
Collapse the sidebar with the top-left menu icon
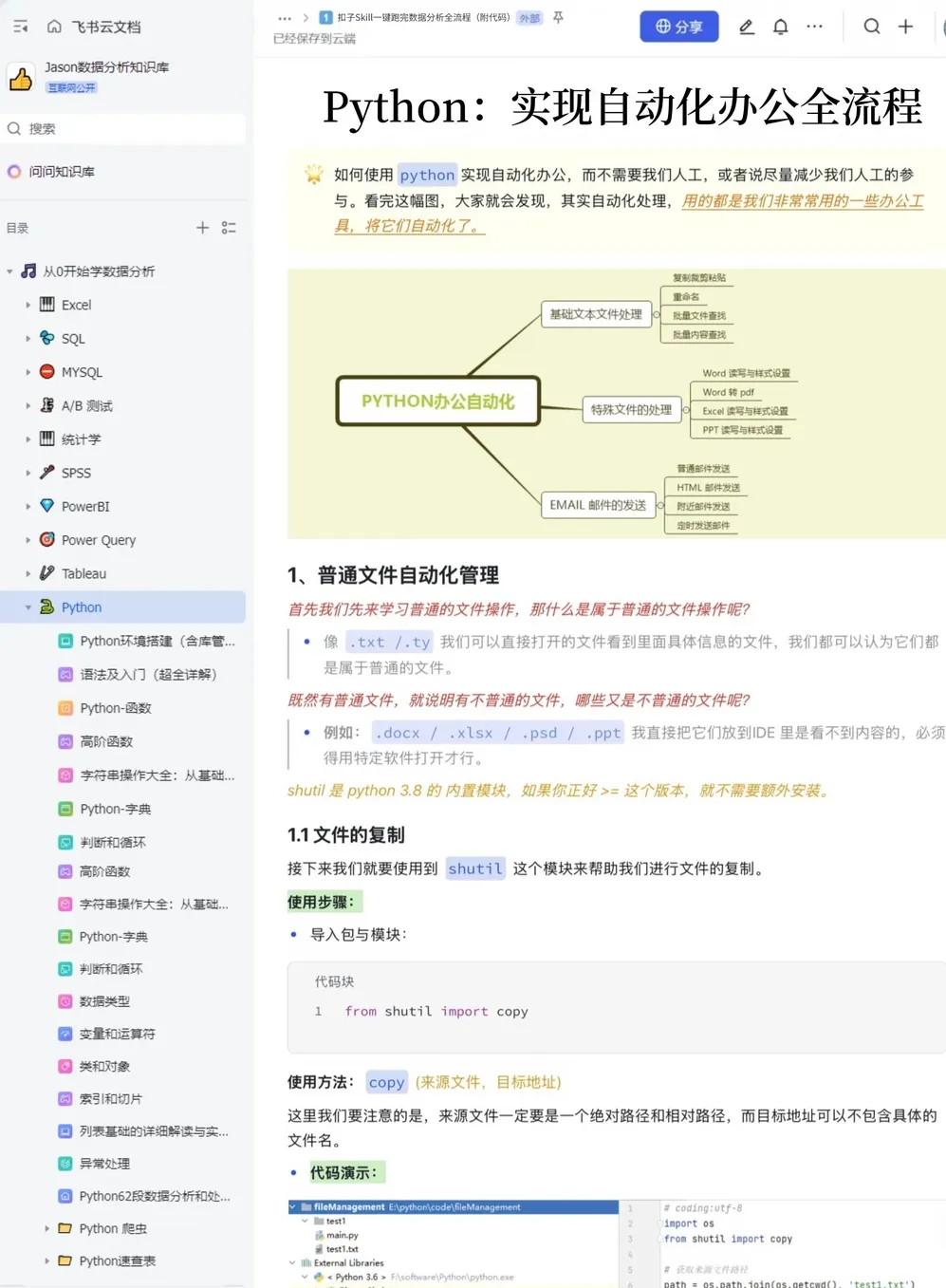point(21,27)
